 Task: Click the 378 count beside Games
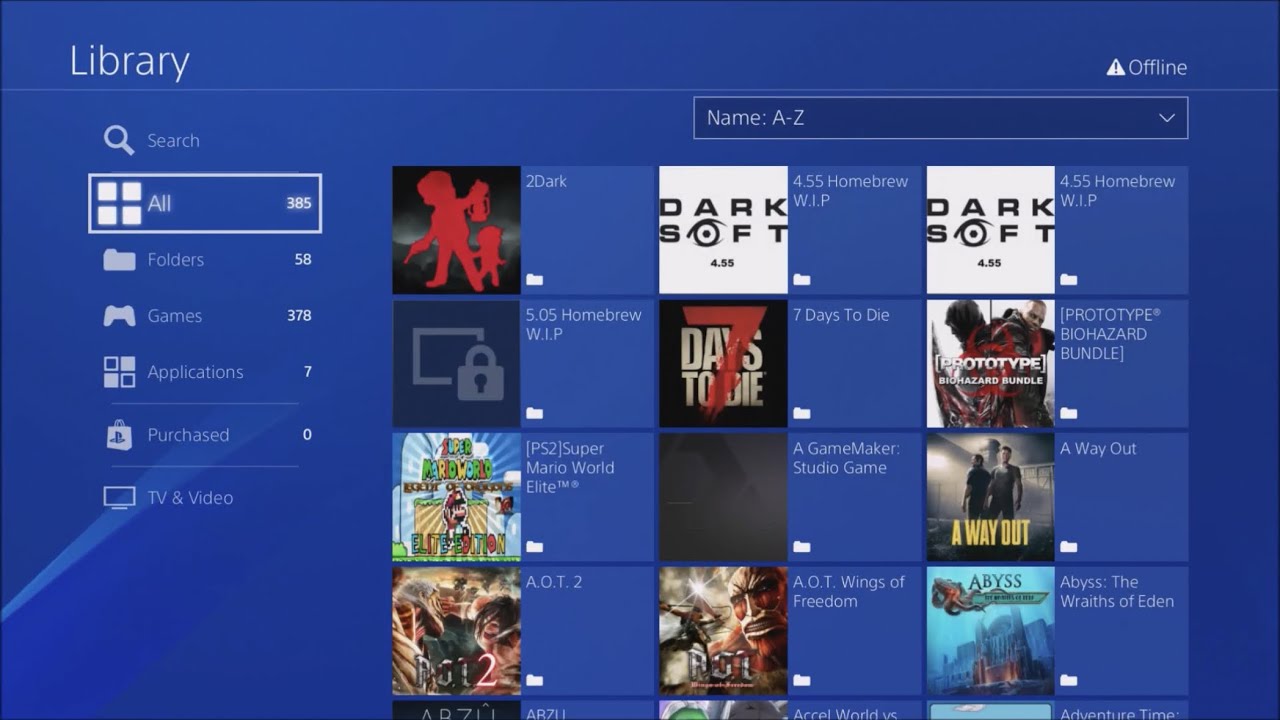click(x=299, y=316)
